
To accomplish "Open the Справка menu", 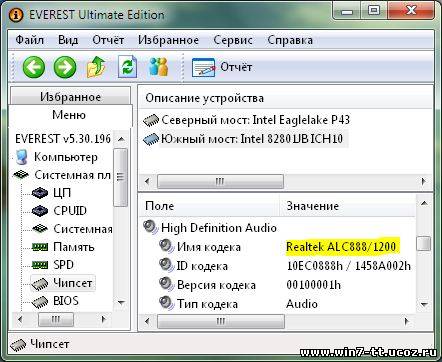I will point(290,40).
